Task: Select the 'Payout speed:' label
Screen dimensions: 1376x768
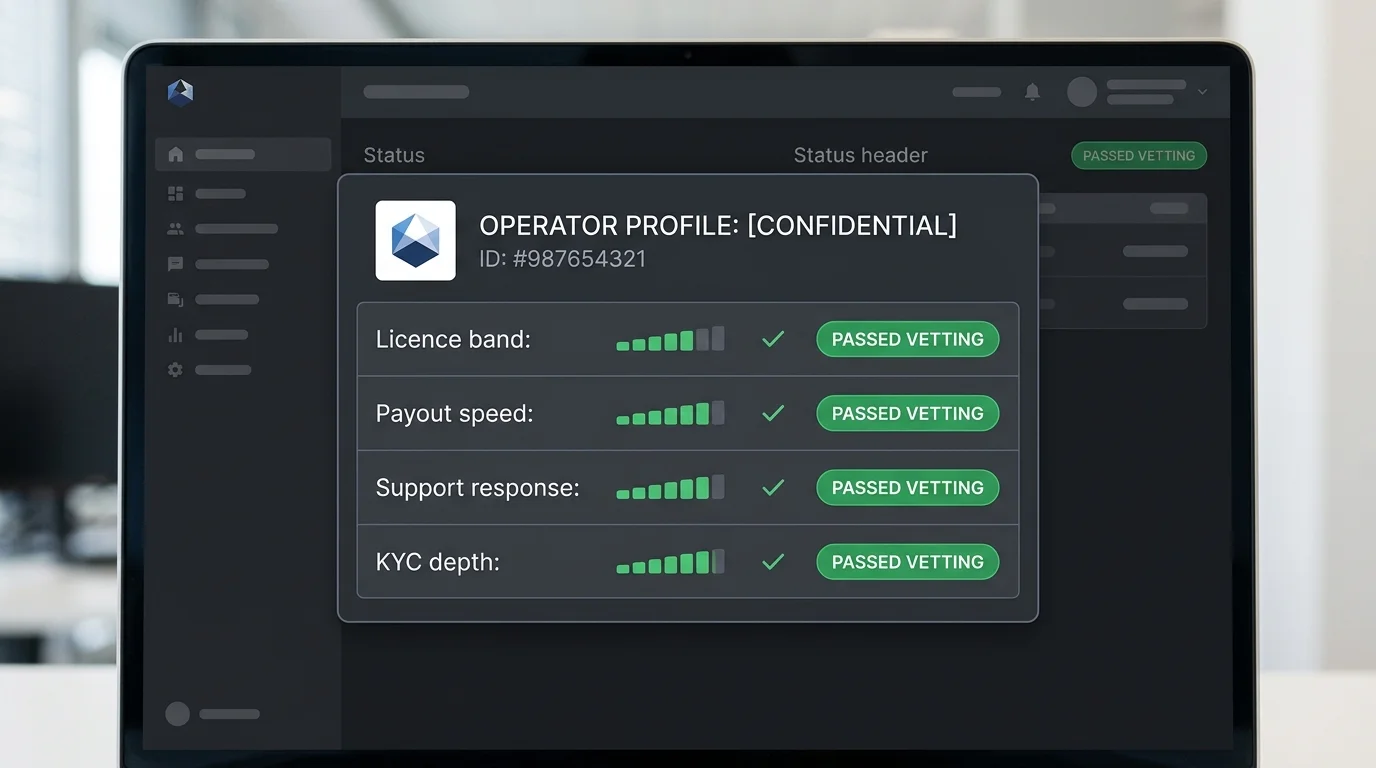Action: (454, 413)
